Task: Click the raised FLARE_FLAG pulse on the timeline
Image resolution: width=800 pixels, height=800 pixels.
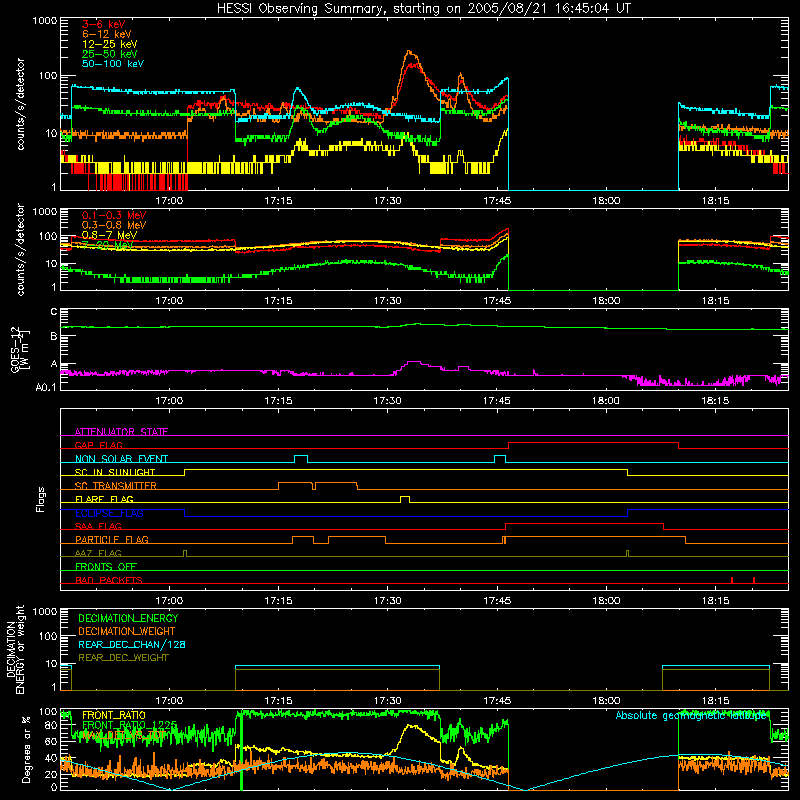Action: click(405, 499)
